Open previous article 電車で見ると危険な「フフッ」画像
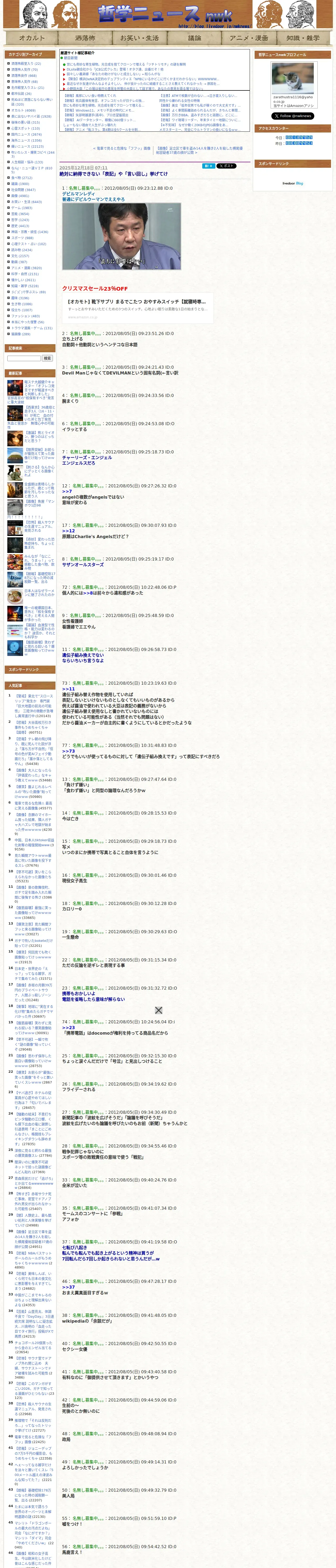The image size is (336, 1568). tap(122, 148)
